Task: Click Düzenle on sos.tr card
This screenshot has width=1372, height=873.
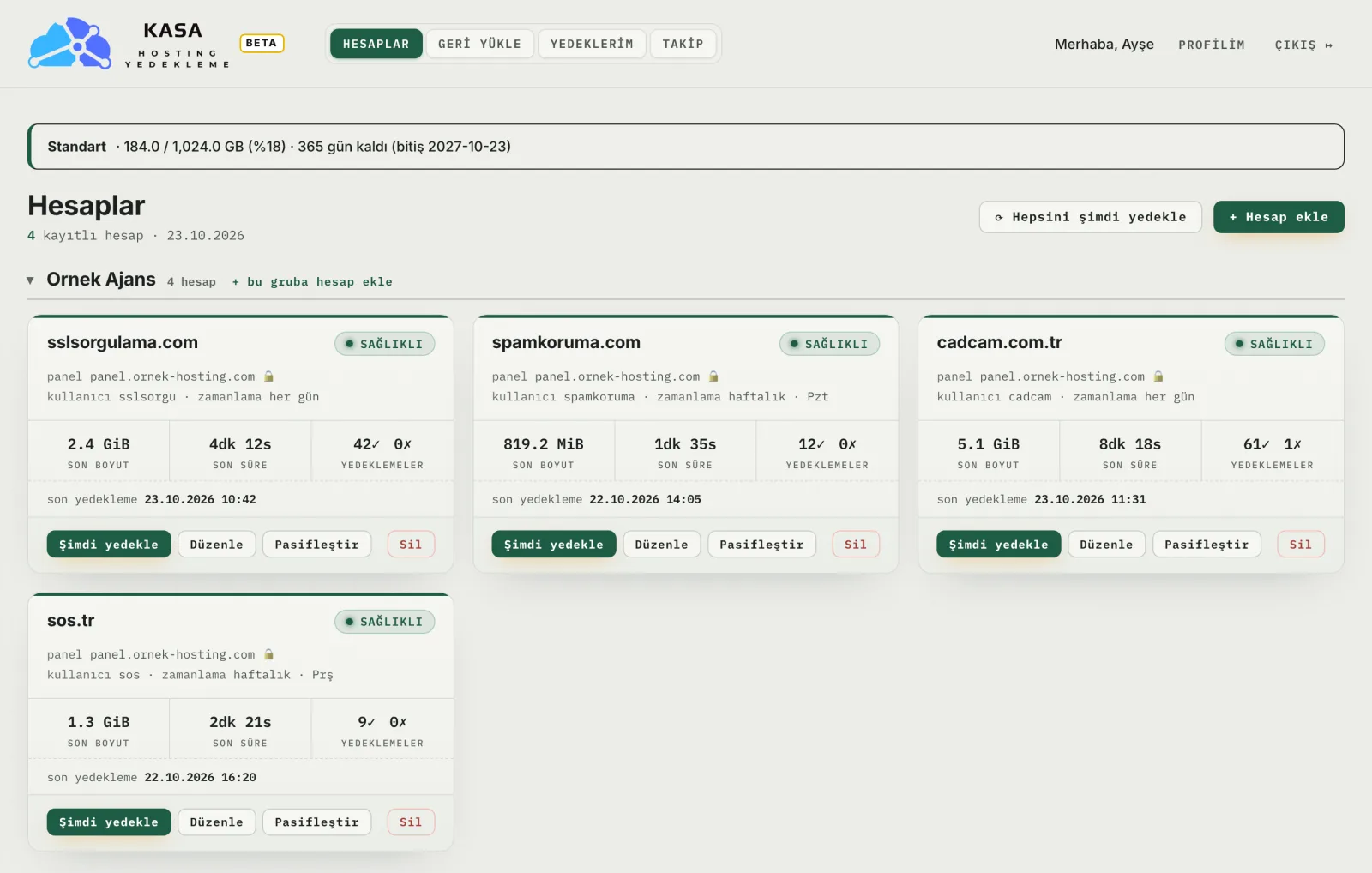Action: (216, 822)
